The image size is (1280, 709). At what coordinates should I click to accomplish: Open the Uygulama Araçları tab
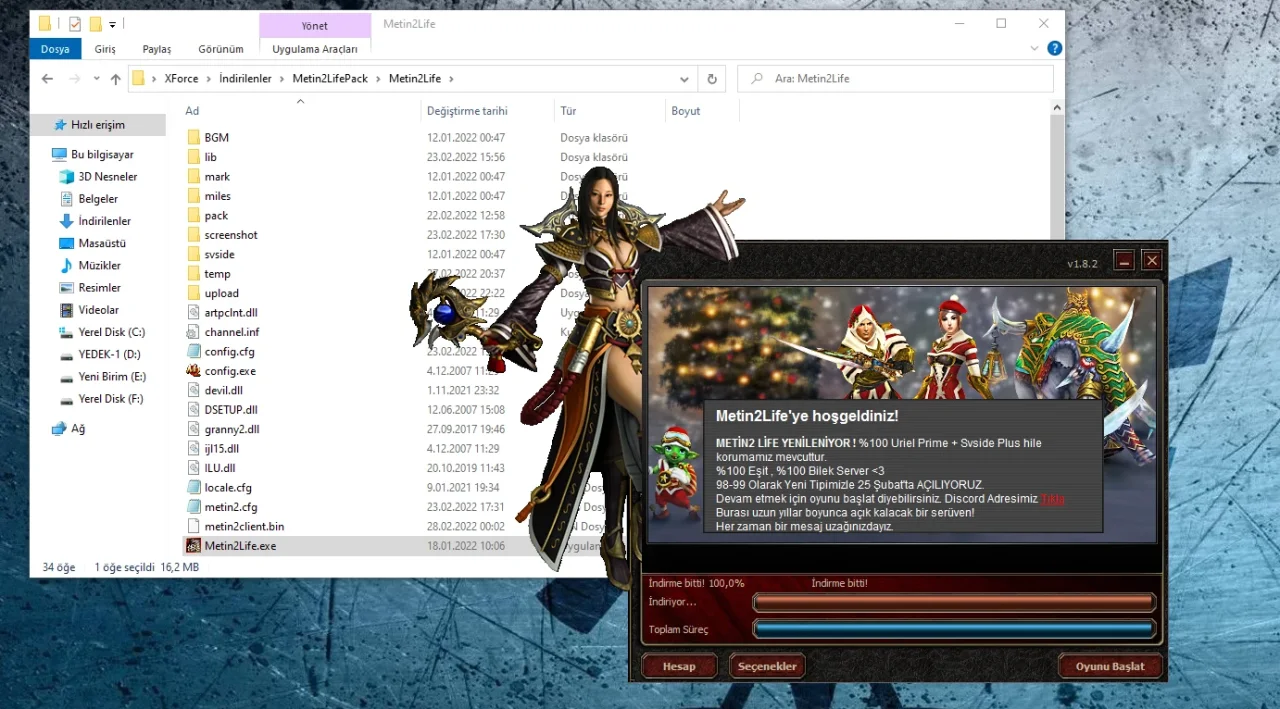315,49
